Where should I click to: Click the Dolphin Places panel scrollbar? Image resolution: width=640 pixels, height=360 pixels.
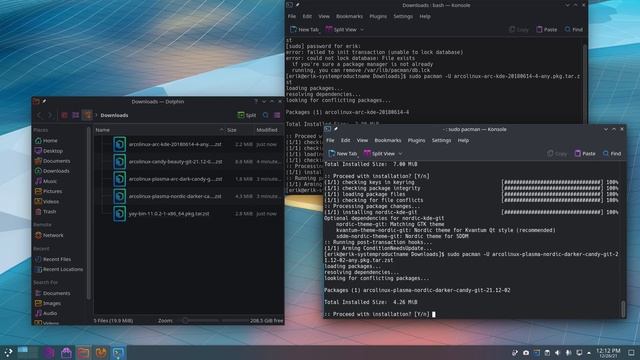coord(89,212)
